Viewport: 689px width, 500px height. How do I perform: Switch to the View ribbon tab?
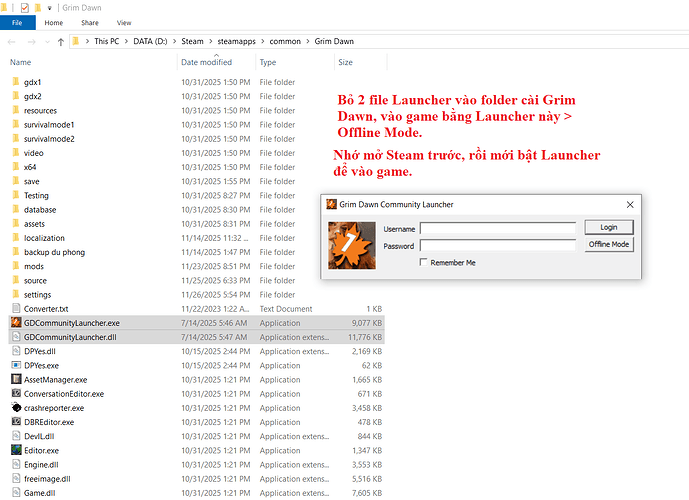click(x=124, y=22)
